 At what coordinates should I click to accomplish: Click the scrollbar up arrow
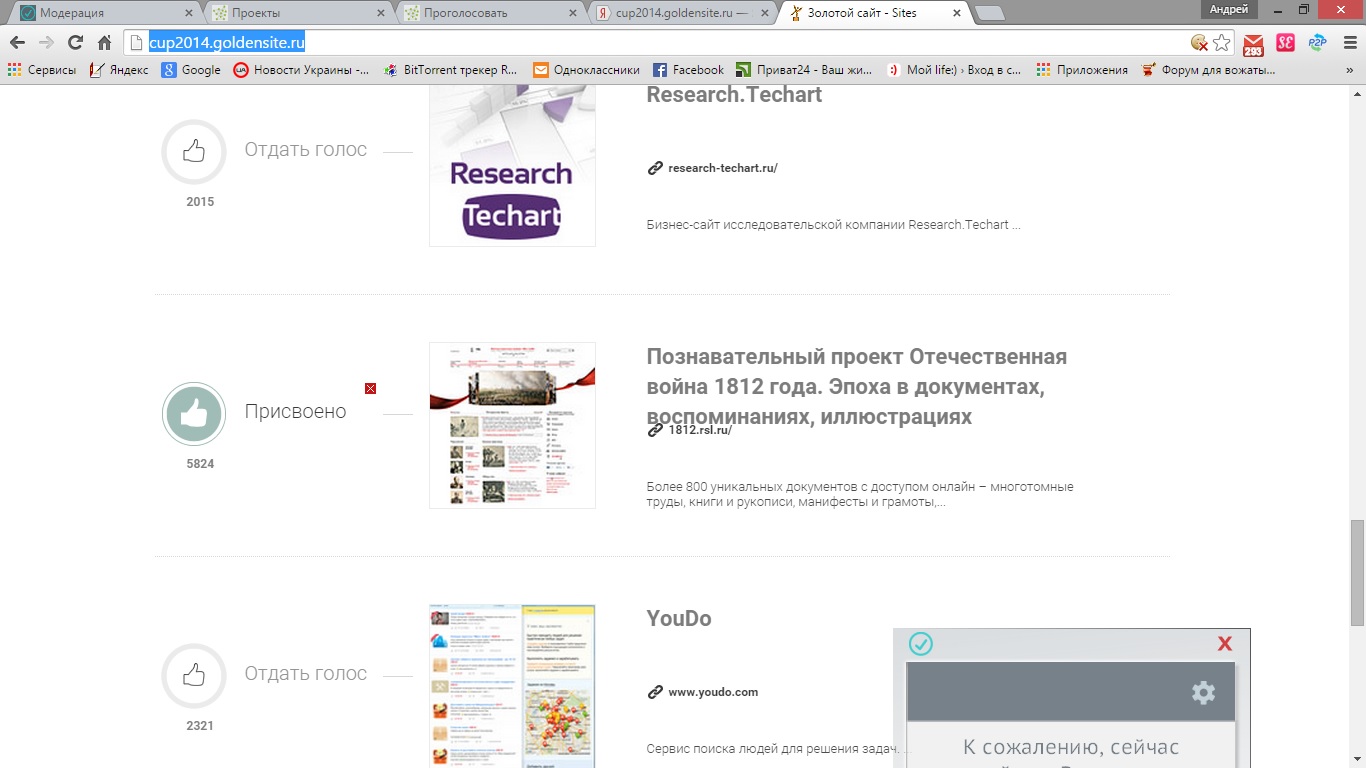pos(1357,95)
